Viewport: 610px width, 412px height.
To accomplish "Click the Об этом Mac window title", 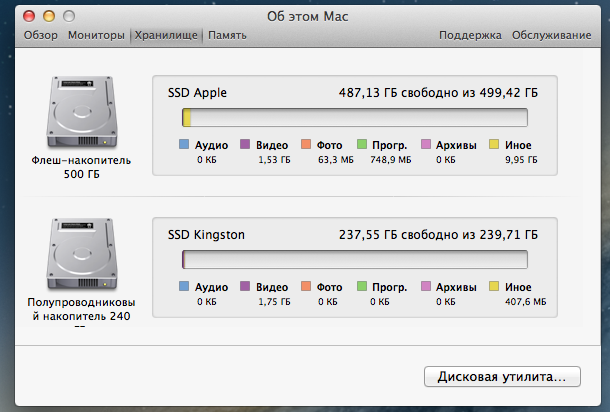I will [307, 16].
